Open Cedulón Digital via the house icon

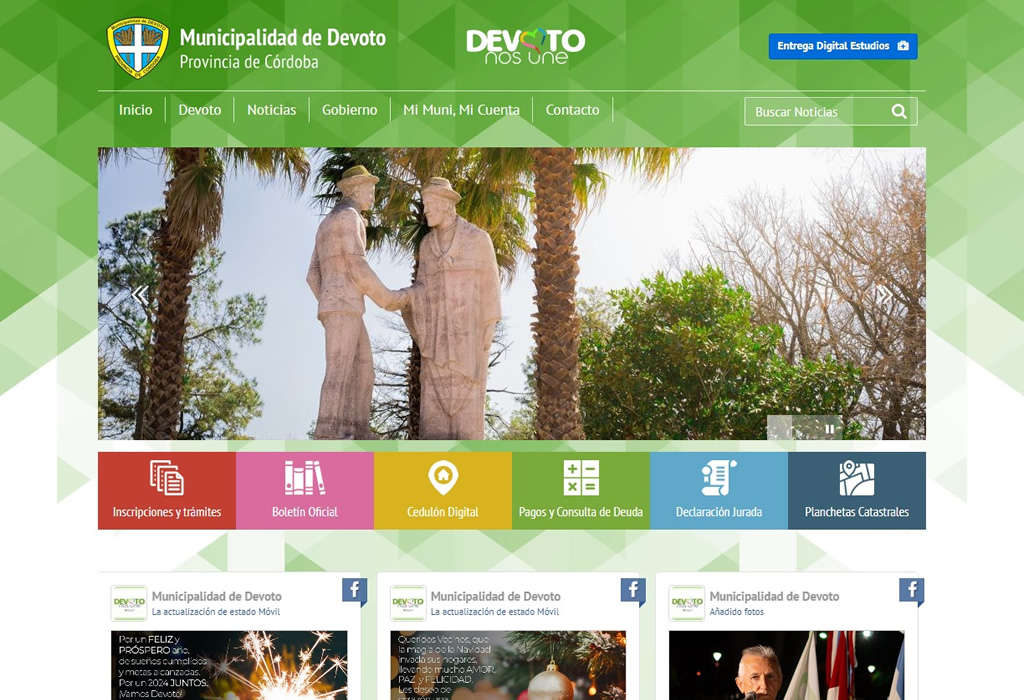[442, 477]
